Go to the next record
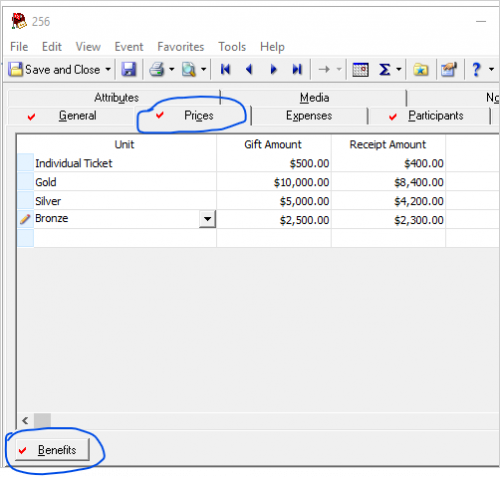500x477 pixels. point(273,70)
